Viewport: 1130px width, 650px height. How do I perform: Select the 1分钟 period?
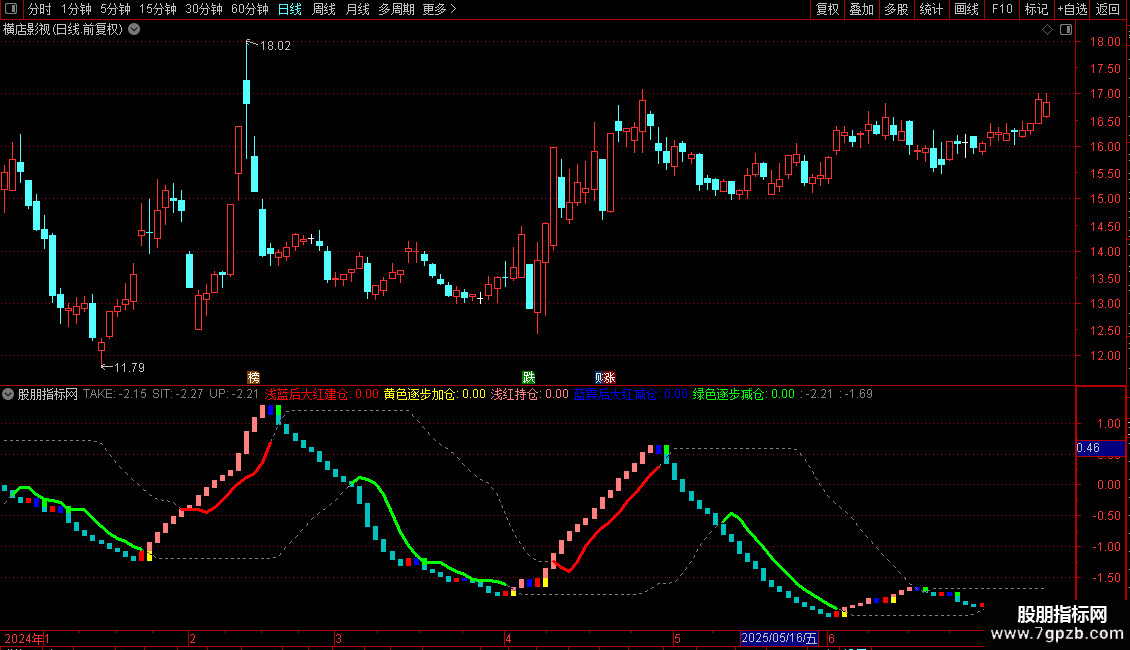click(x=76, y=9)
